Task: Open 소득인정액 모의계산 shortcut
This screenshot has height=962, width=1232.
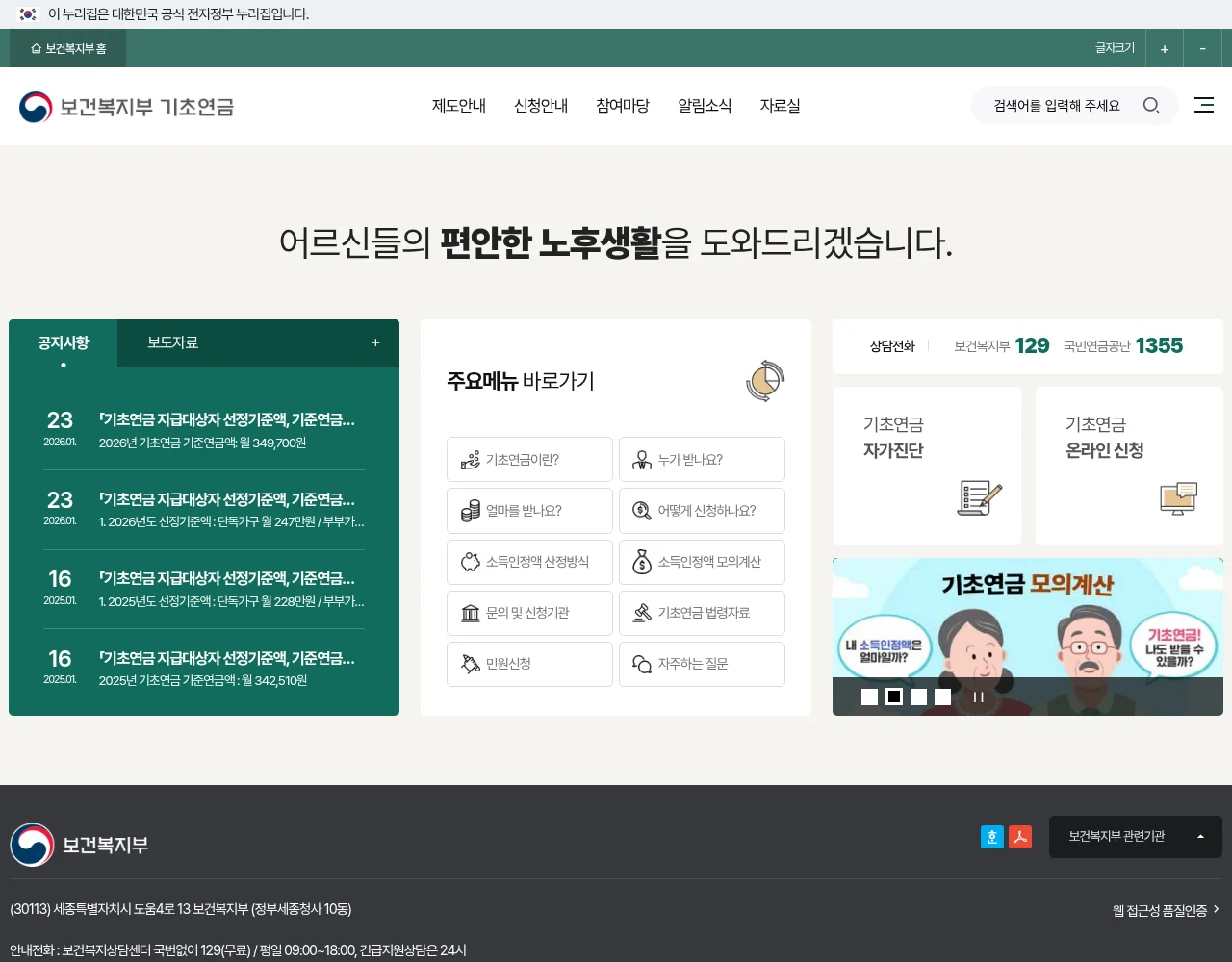Action: click(702, 562)
